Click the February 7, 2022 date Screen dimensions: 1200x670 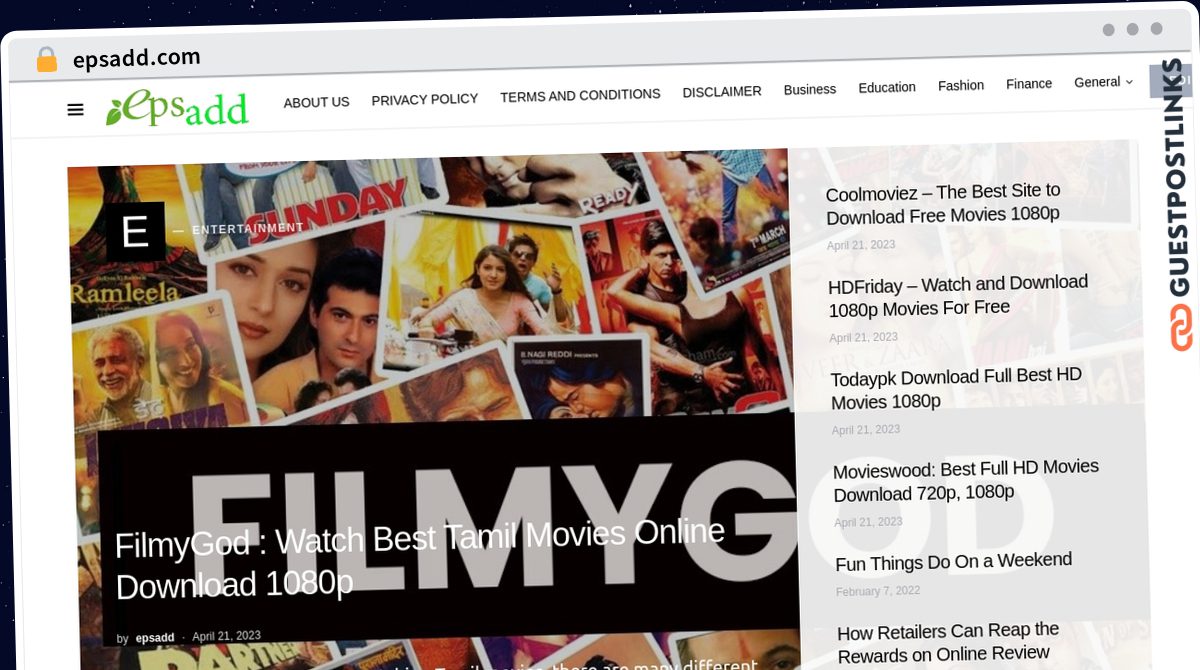click(x=878, y=592)
